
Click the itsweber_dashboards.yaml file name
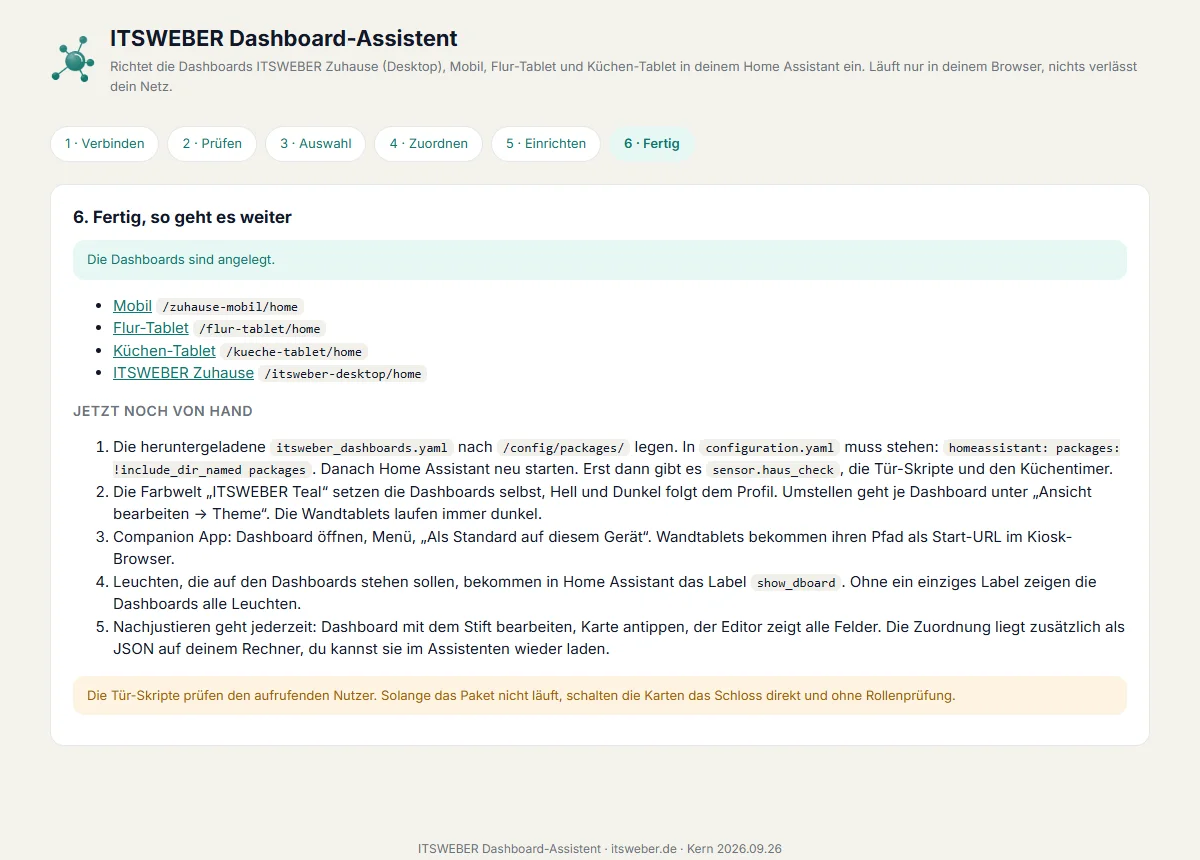pos(362,448)
